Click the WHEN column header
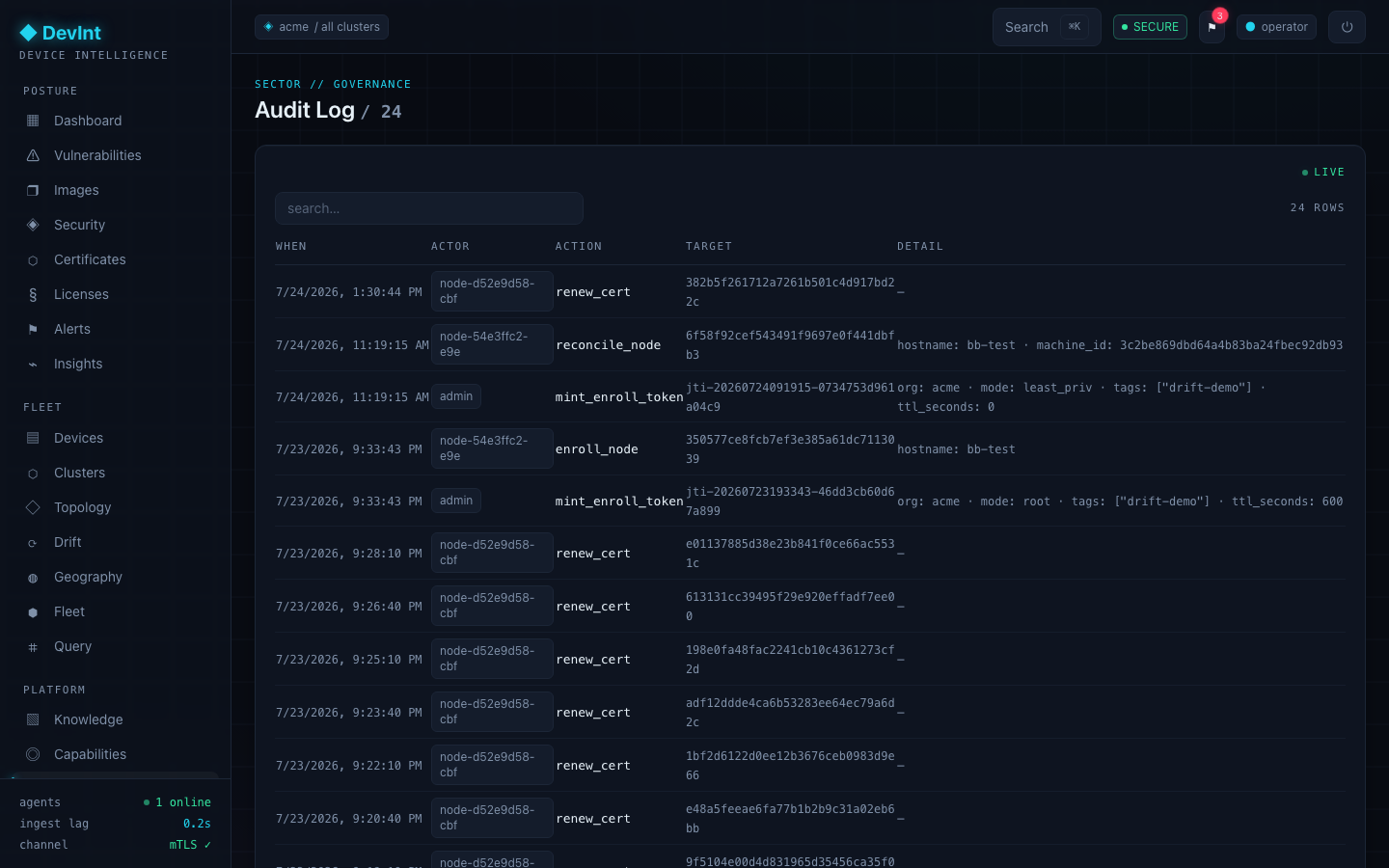The height and width of the screenshot is (868, 1389). [x=291, y=247]
